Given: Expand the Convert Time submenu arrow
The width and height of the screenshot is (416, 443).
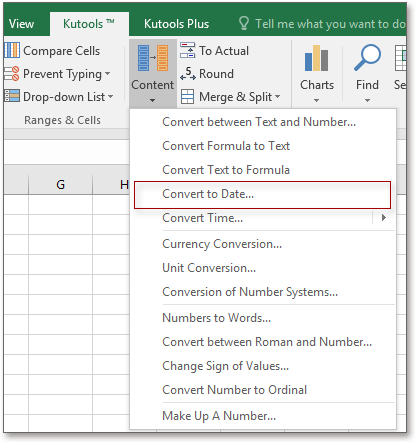Looking at the screenshot, I should point(384,218).
